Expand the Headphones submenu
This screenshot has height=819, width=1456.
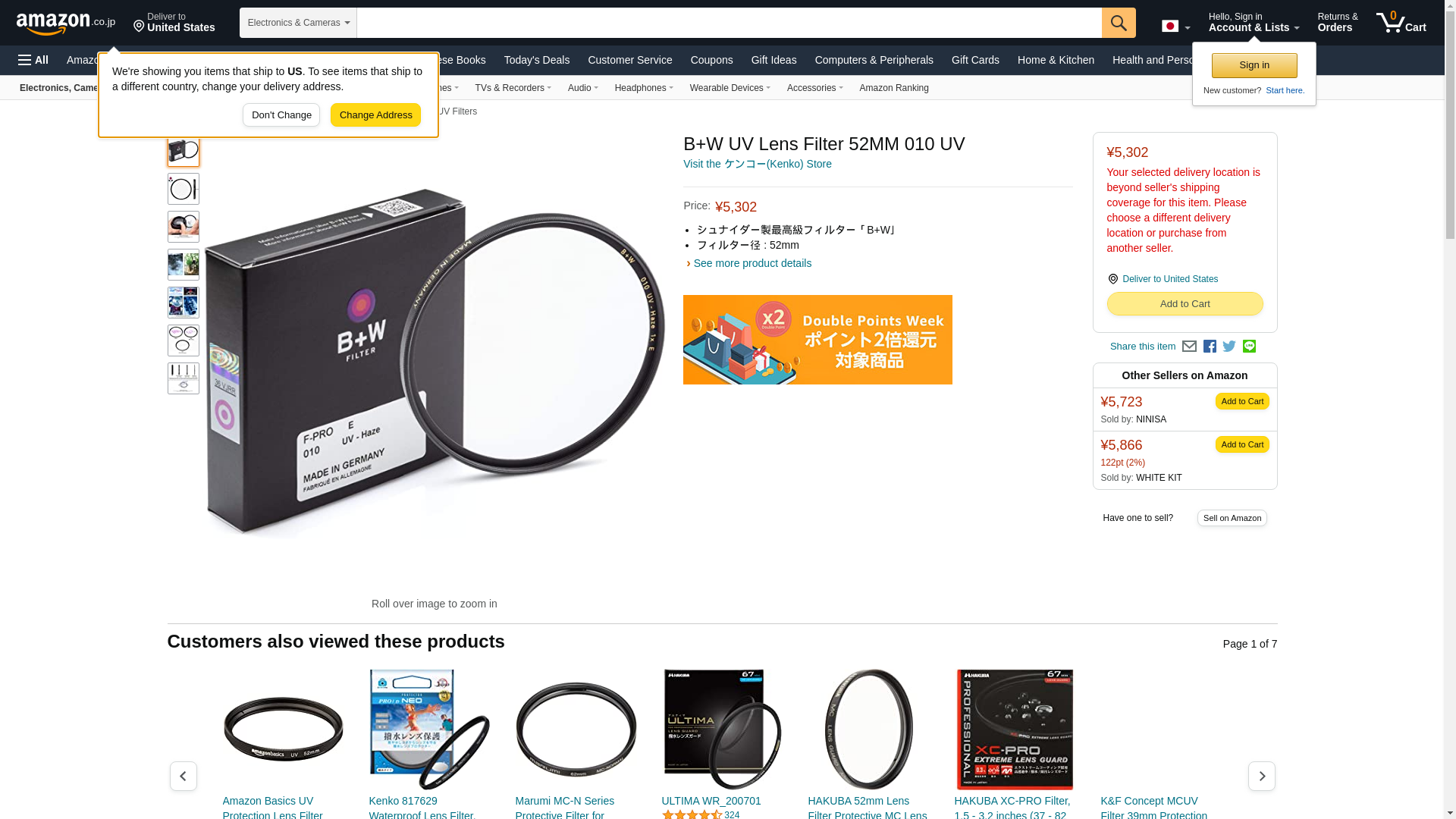pyautogui.click(x=644, y=88)
